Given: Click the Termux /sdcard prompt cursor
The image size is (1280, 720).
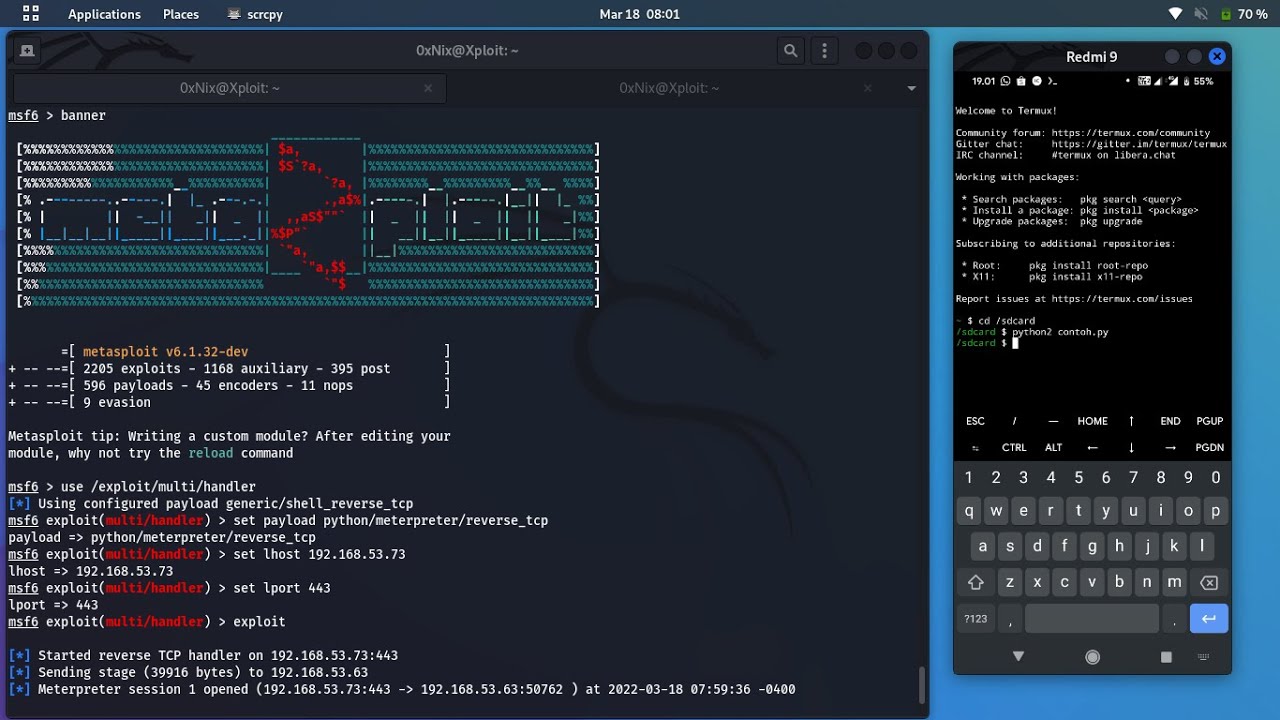Looking at the screenshot, I should pos(1015,343).
